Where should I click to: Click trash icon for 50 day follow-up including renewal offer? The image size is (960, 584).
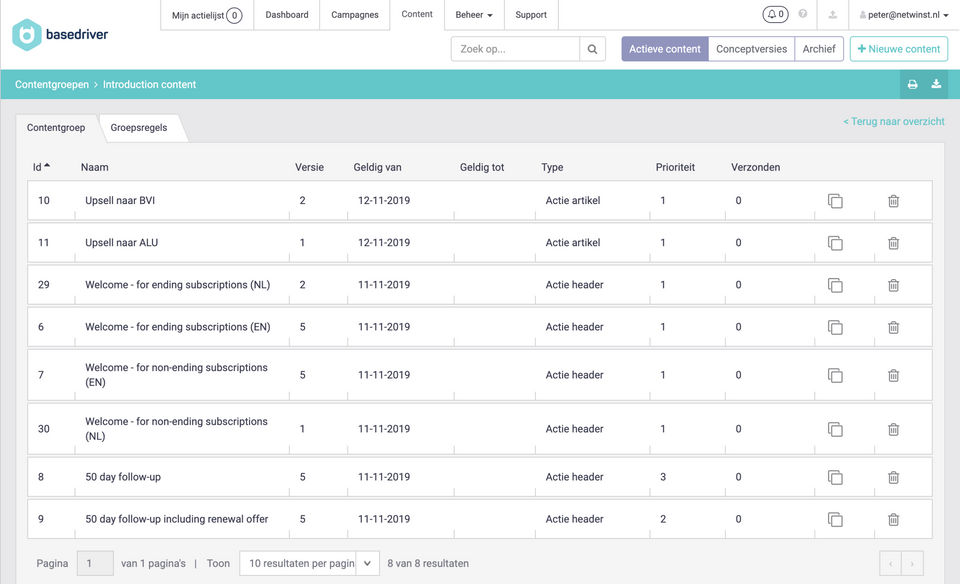pos(893,519)
